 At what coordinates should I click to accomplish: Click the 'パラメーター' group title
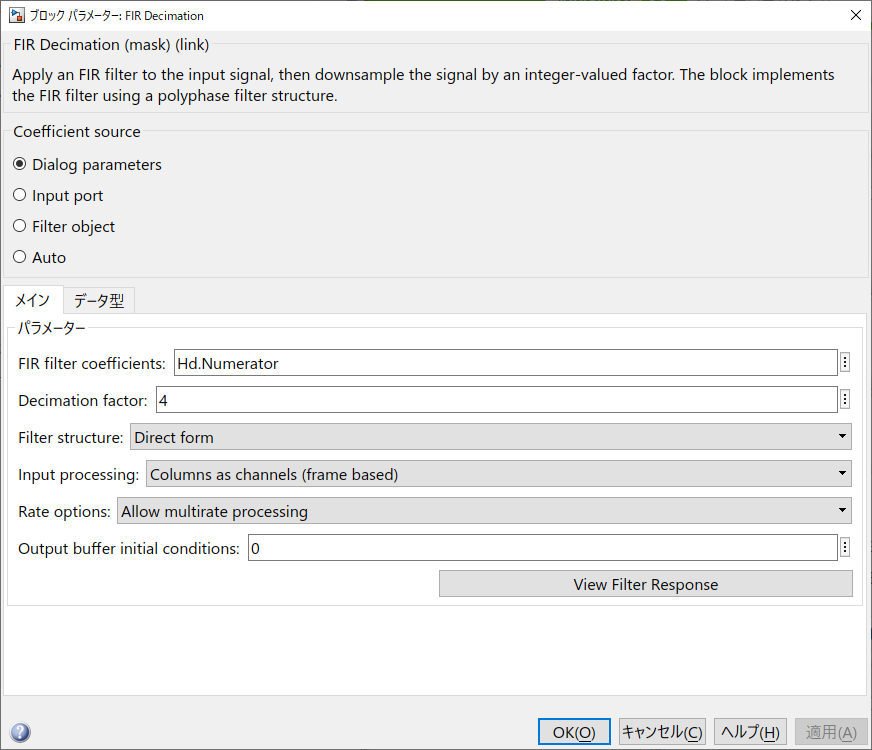51,328
